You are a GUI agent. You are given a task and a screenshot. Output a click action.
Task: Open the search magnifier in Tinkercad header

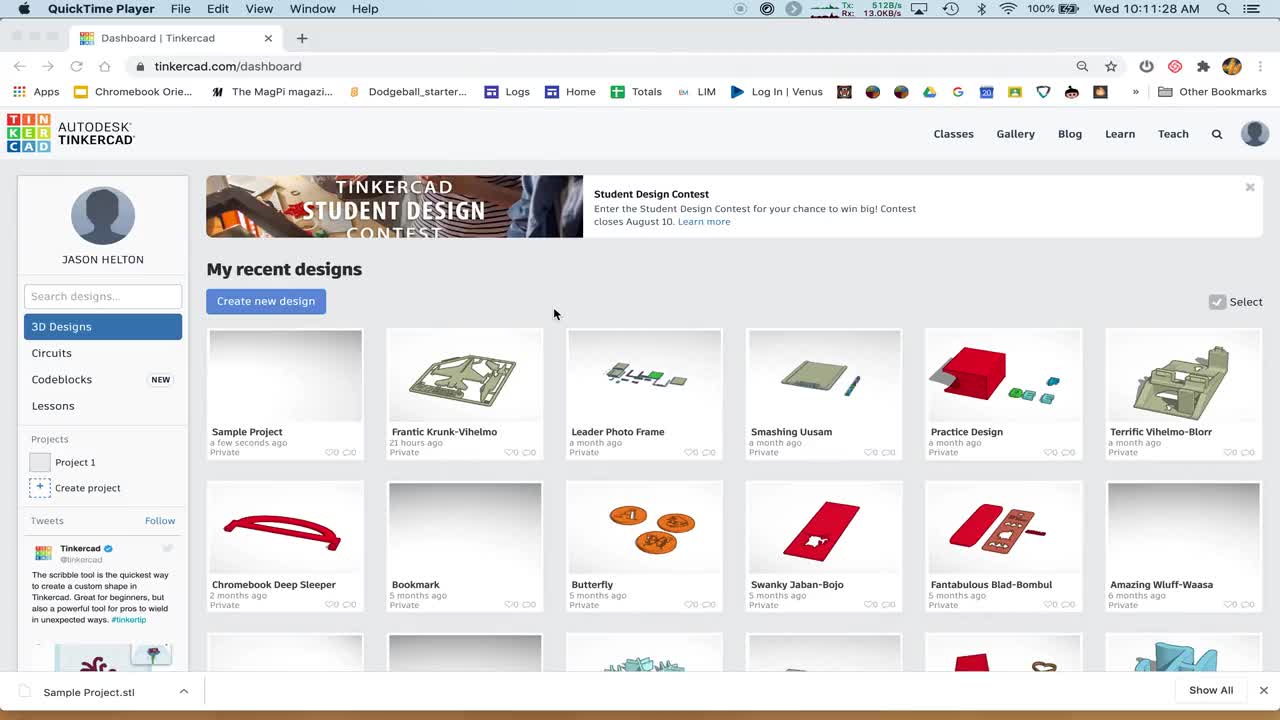click(1217, 134)
